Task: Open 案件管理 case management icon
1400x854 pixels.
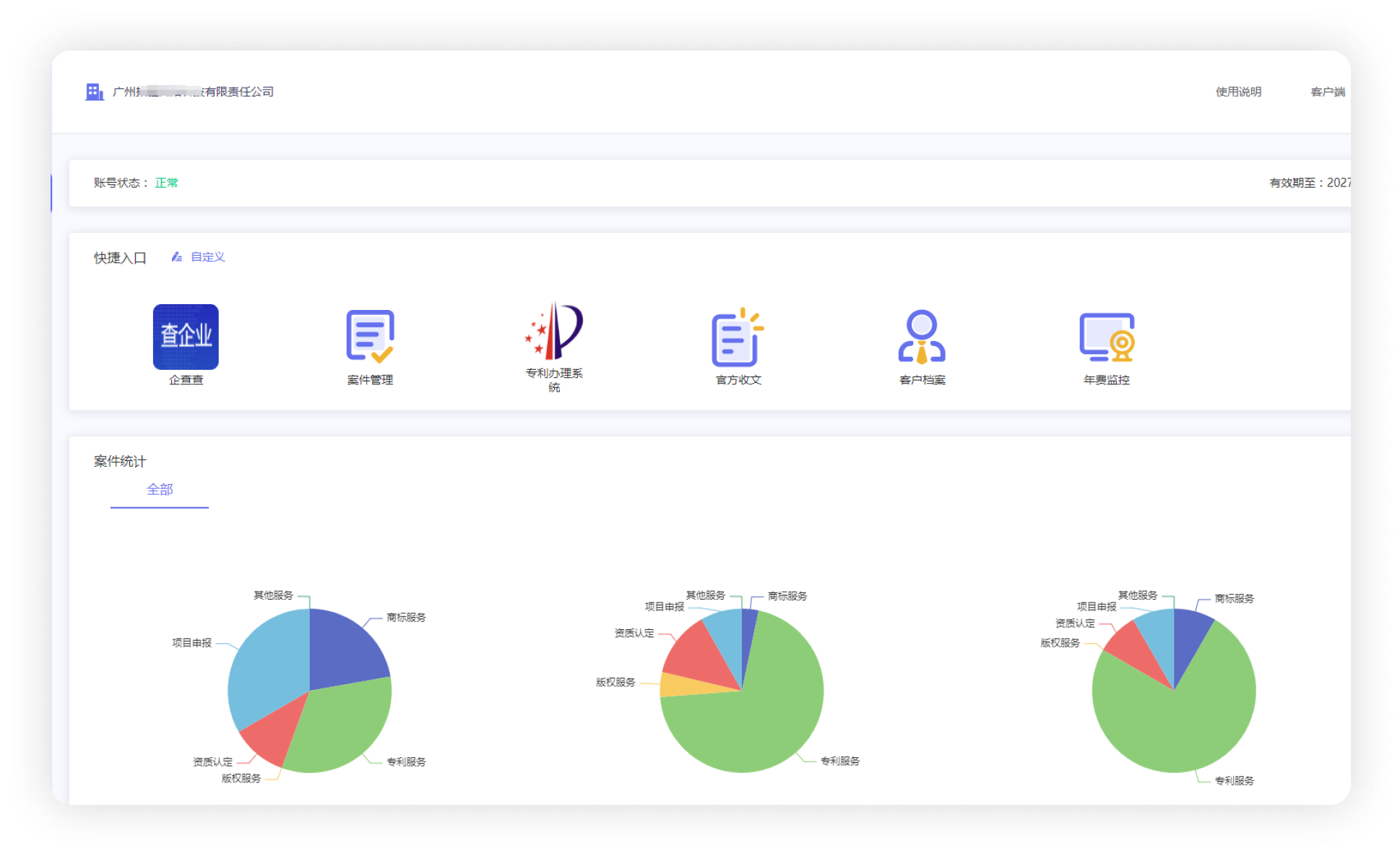Action: click(x=370, y=337)
